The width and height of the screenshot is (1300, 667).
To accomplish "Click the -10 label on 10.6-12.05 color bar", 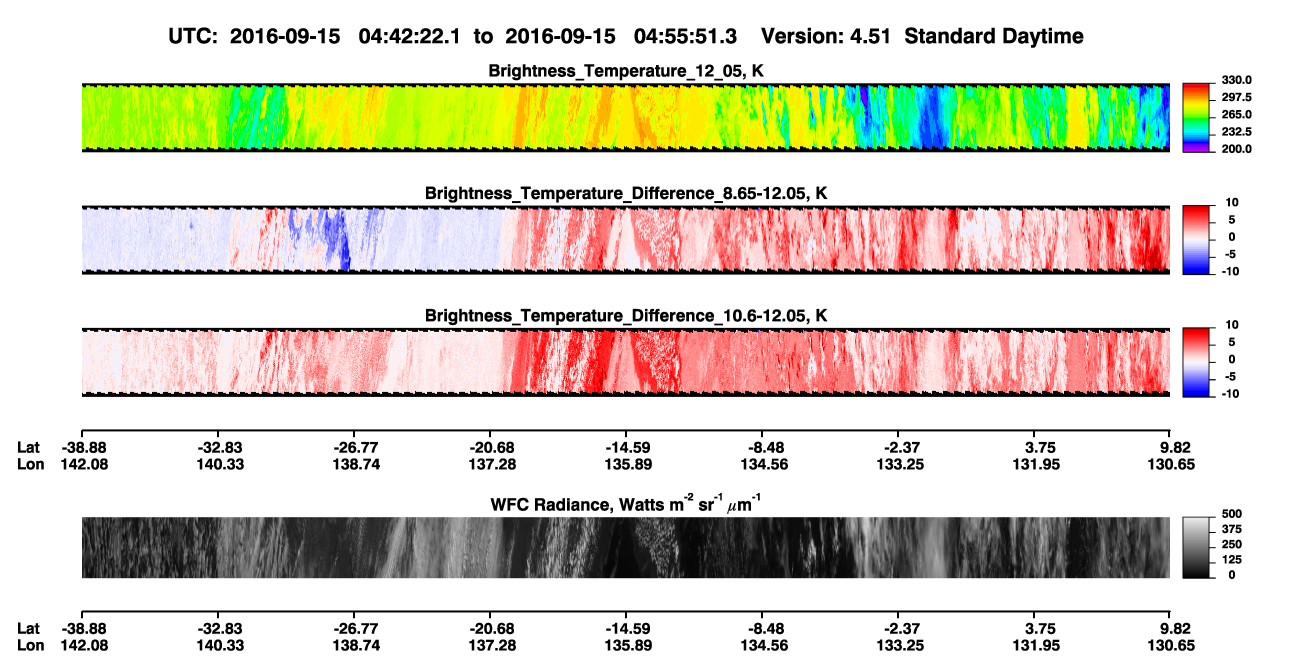I will [1229, 393].
